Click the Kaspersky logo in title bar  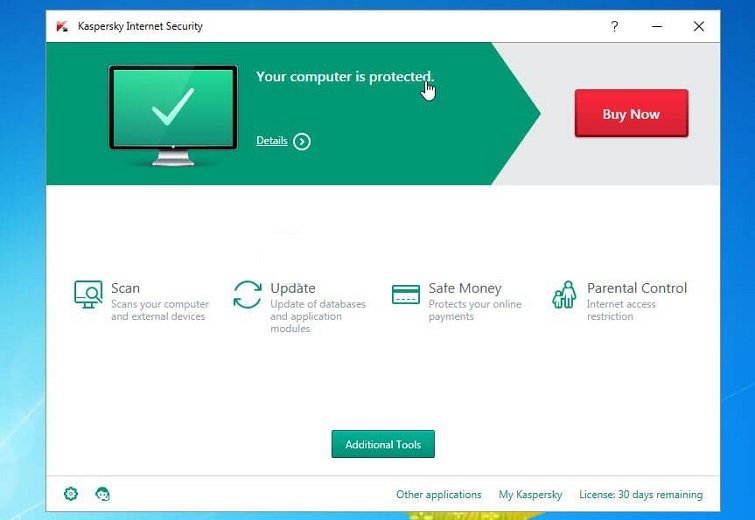click(63, 26)
